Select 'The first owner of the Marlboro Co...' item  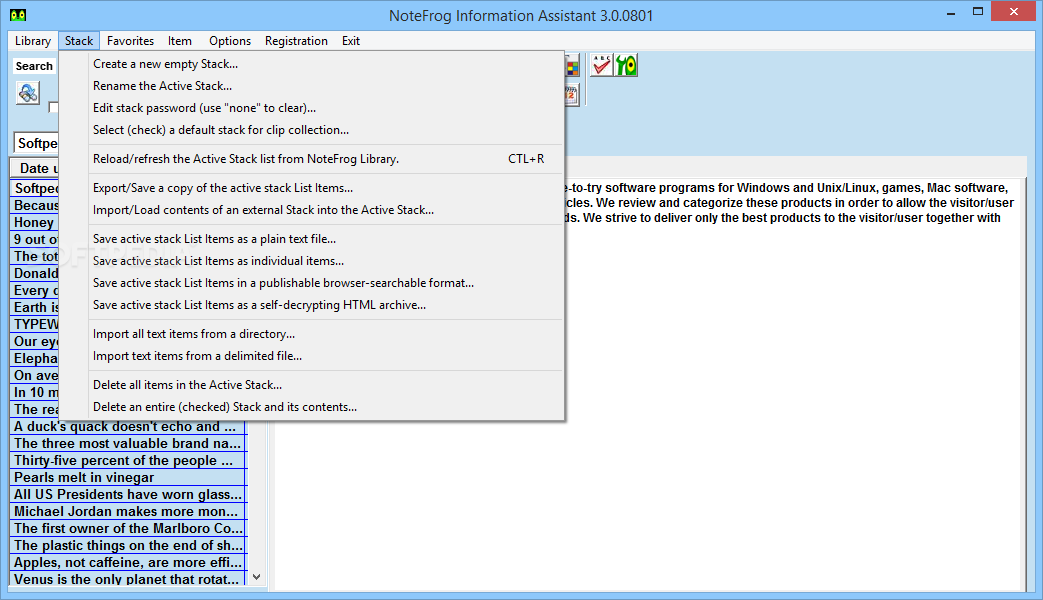128,528
